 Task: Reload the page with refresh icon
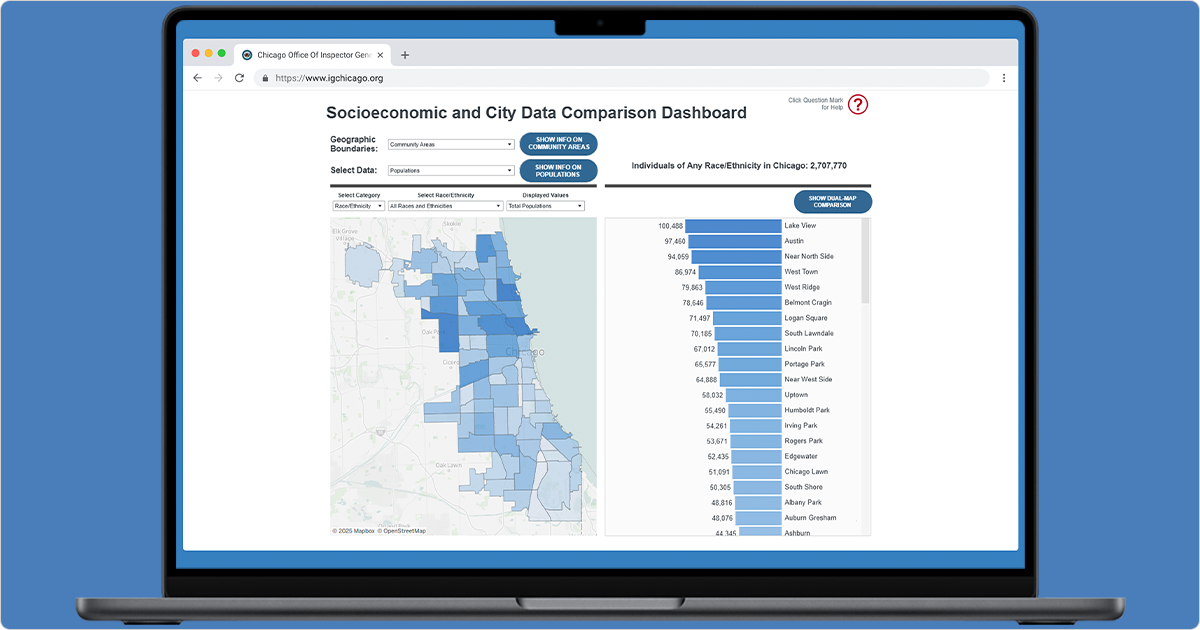[240, 78]
